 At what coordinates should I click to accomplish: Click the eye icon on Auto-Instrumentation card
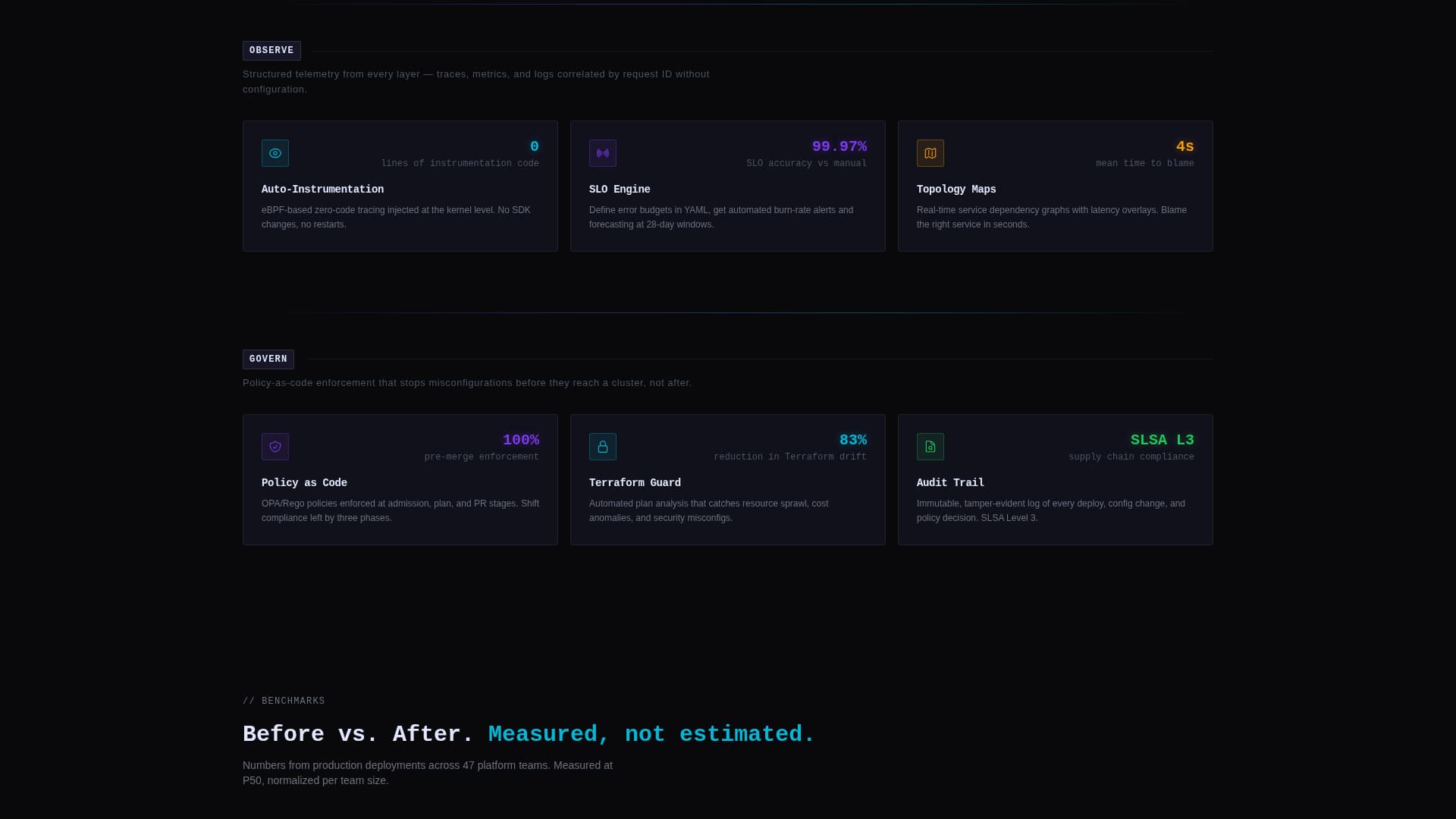coord(275,153)
